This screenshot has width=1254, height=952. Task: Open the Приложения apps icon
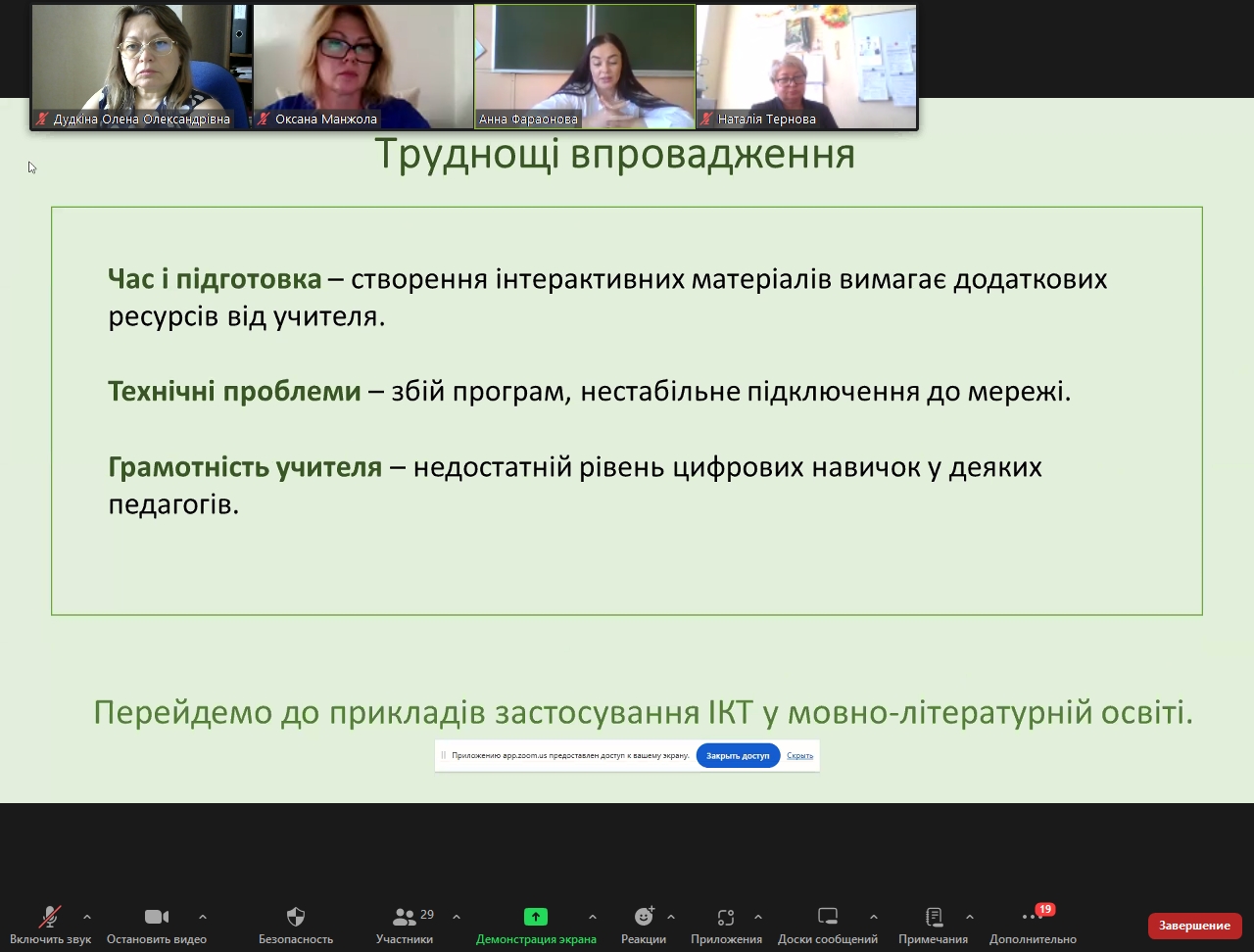coord(726,917)
